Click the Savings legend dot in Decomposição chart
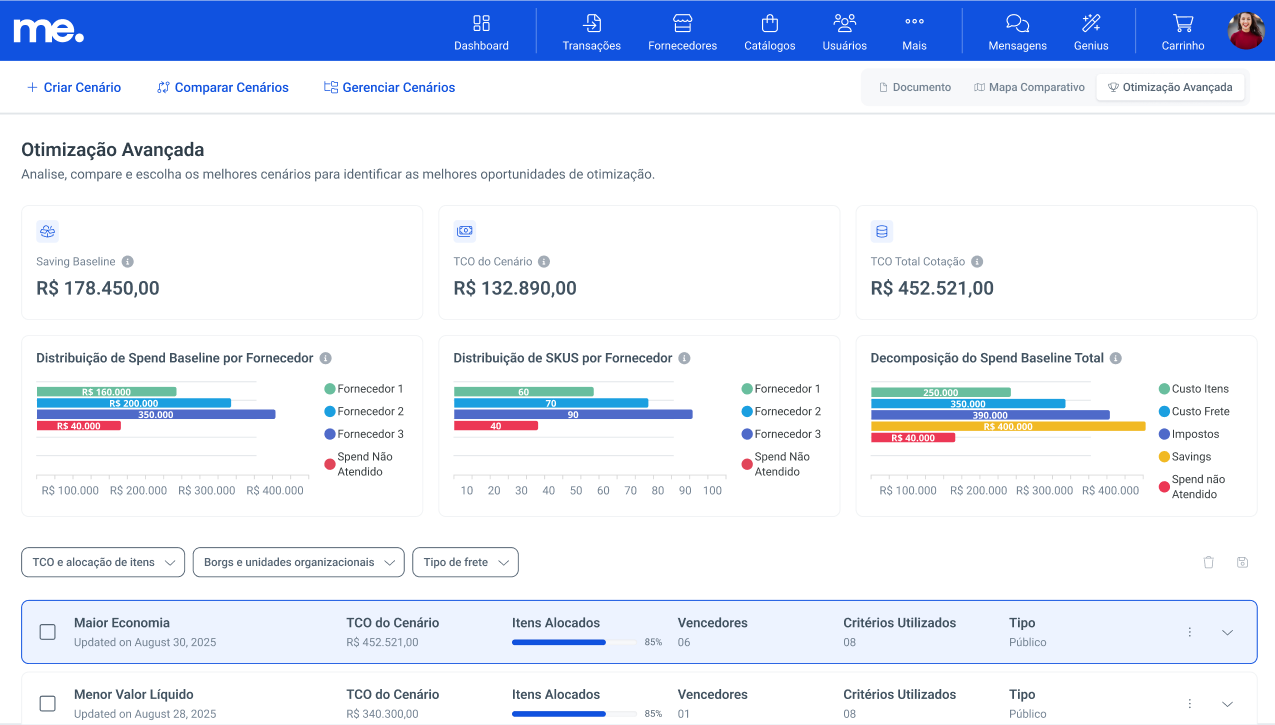Screen dimensions: 1275x725 tap(1164, 457)
